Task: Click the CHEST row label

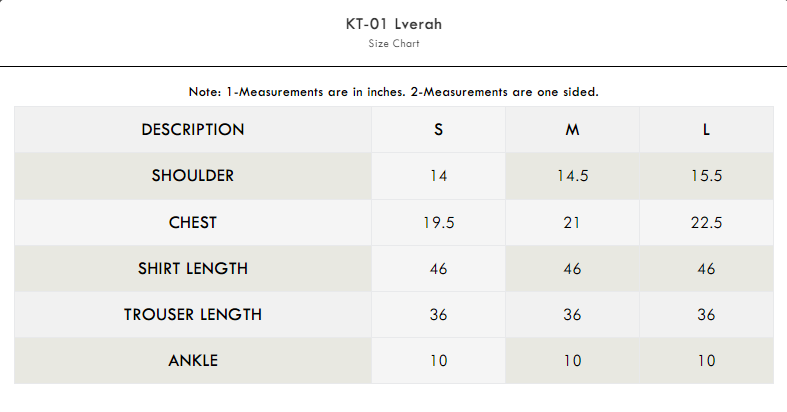Action: coord(193,222)
